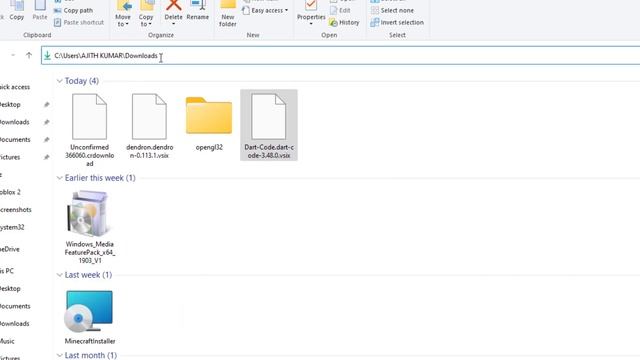Collapse the Today (4) group

[x=60, y=81]
